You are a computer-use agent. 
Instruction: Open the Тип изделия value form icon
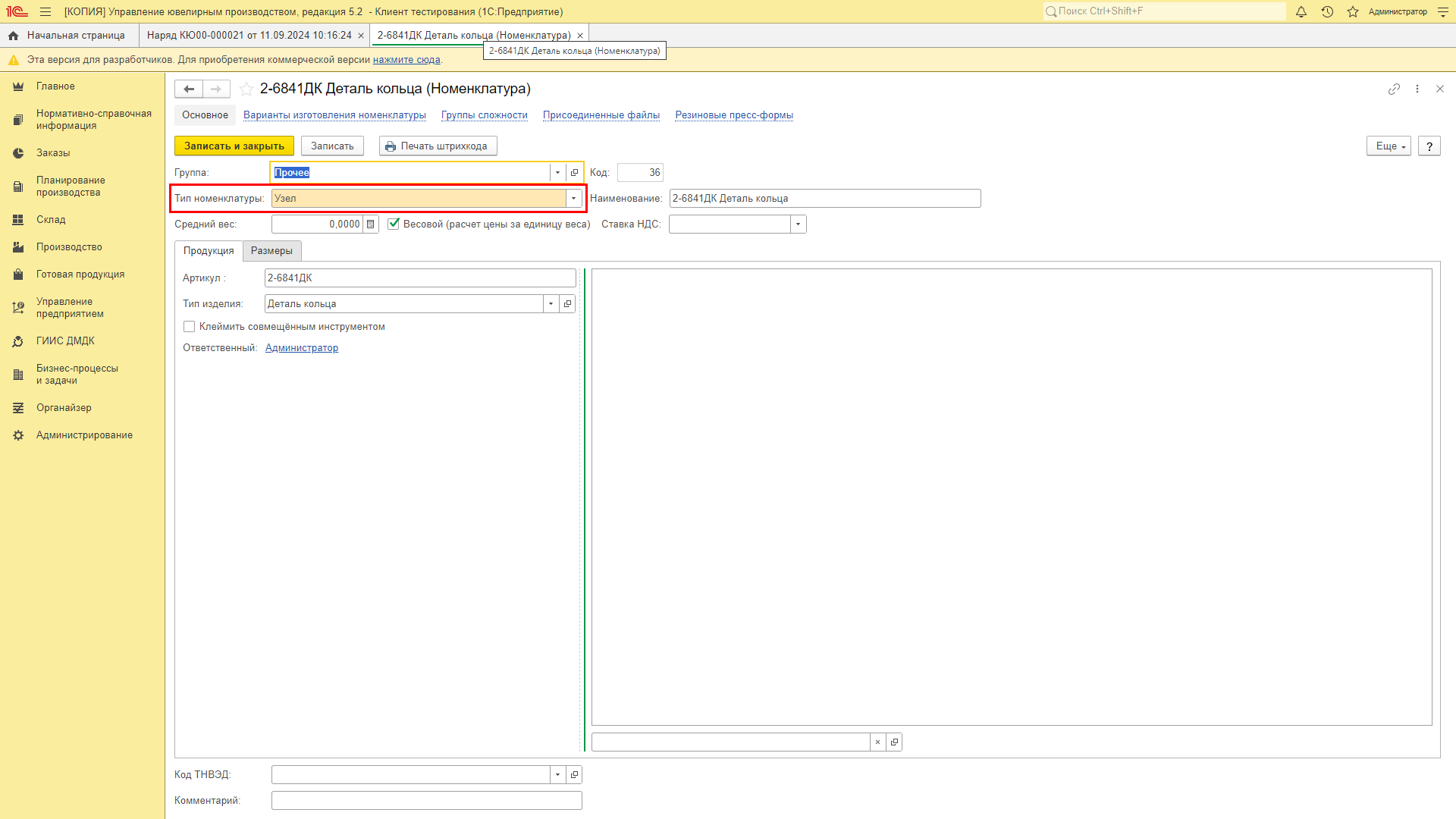tap(567, 304)
